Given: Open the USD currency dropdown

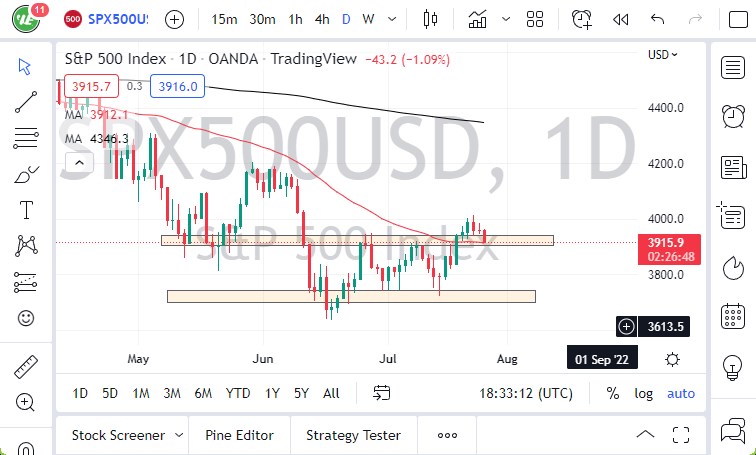Looking at the screenshot, I should click(663, 55).
